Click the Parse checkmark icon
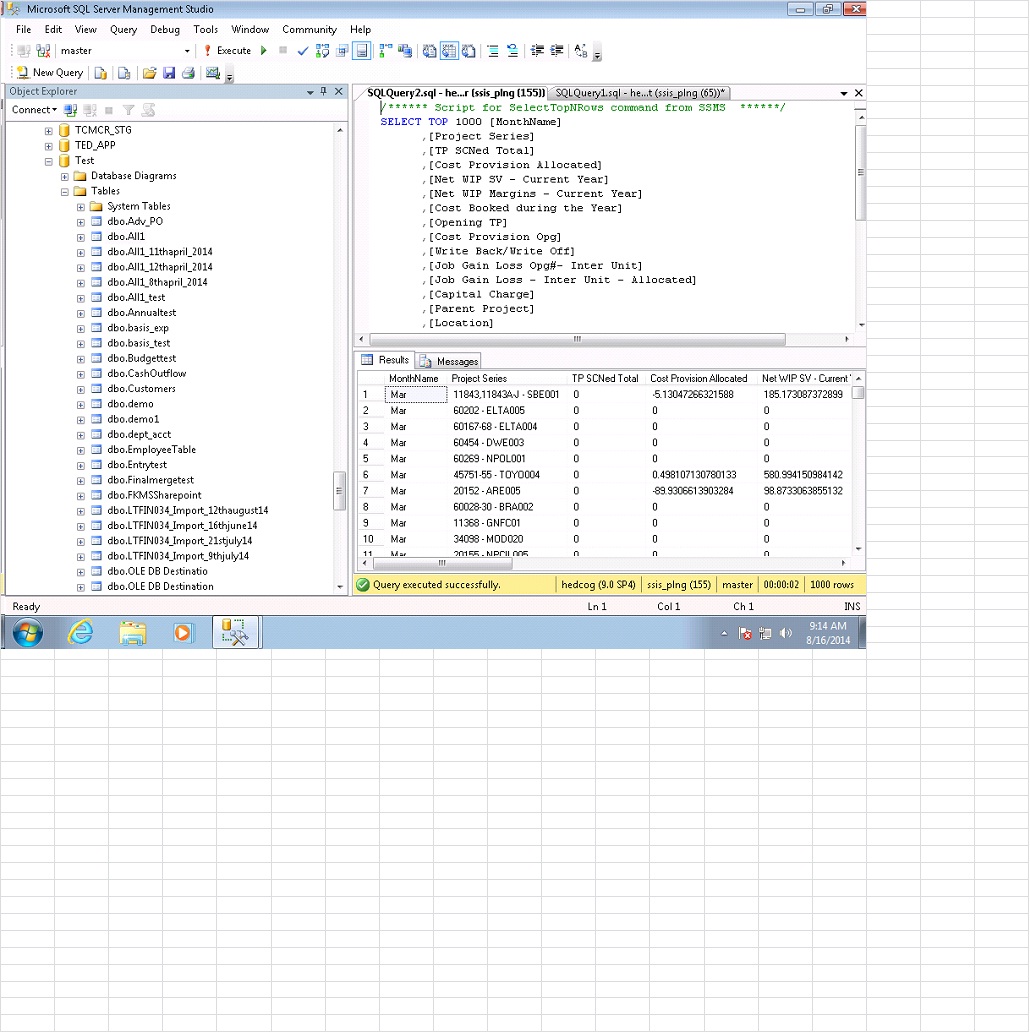Screen dimensions: 1030x1033 pos(302,51)
